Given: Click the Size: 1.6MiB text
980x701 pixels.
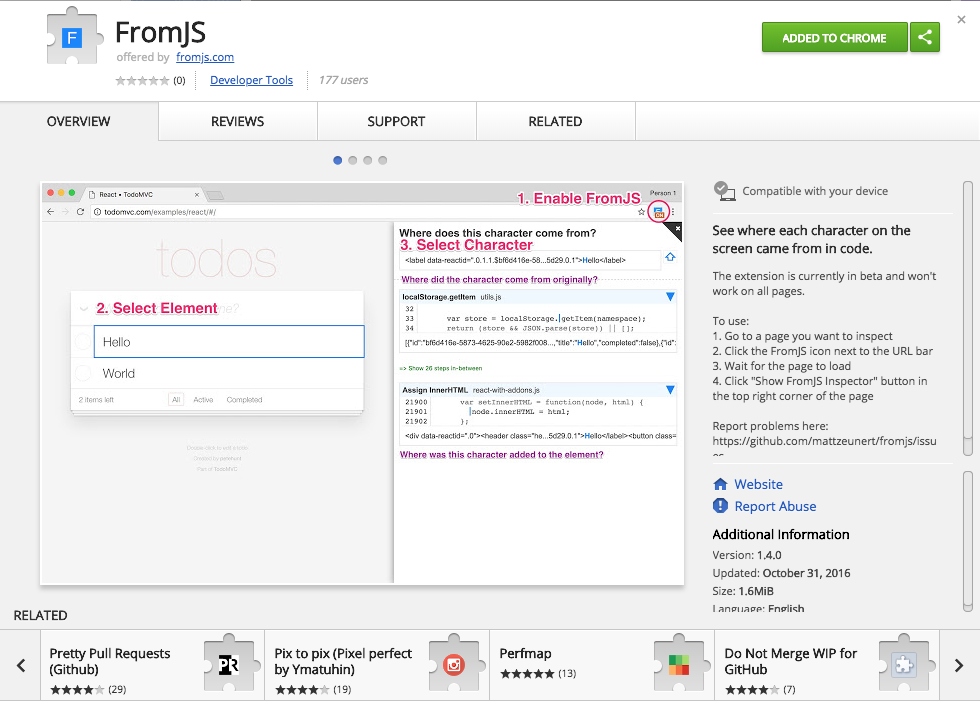Looking at the screenshot, I should tap(743, 591).
